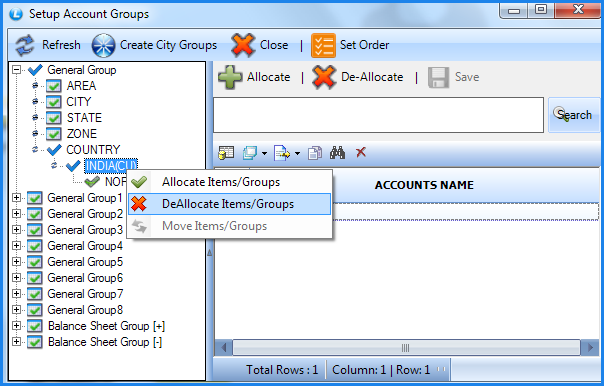Toggle the General Group1 checkbox
Image resolution: width=604 pixels, height=386 pixels.
tap(34, 198)
